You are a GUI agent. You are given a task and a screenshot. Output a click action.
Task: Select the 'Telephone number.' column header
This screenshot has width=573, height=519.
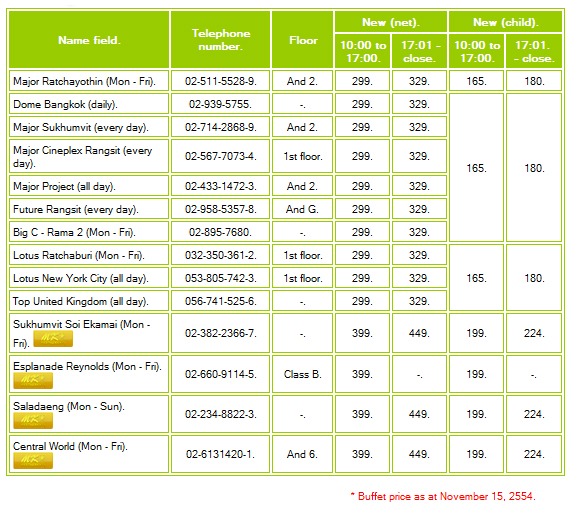click(x=221, y=40)
